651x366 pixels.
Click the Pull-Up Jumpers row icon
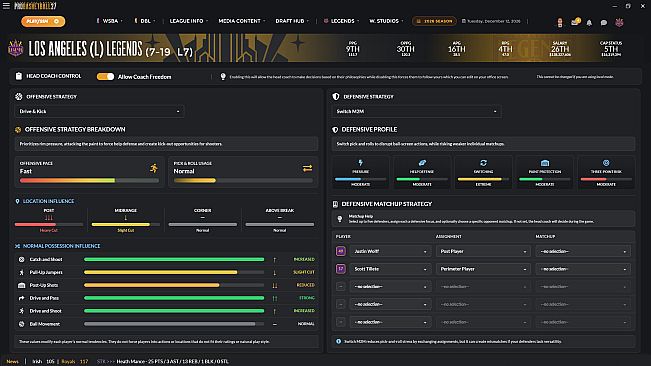pyautogui.click(x=22, y=272)
